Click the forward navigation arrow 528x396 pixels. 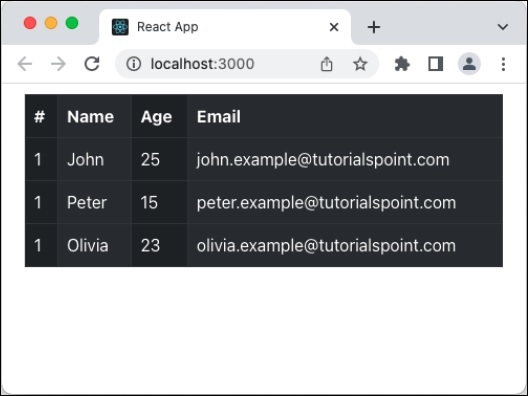pos(58,64)
